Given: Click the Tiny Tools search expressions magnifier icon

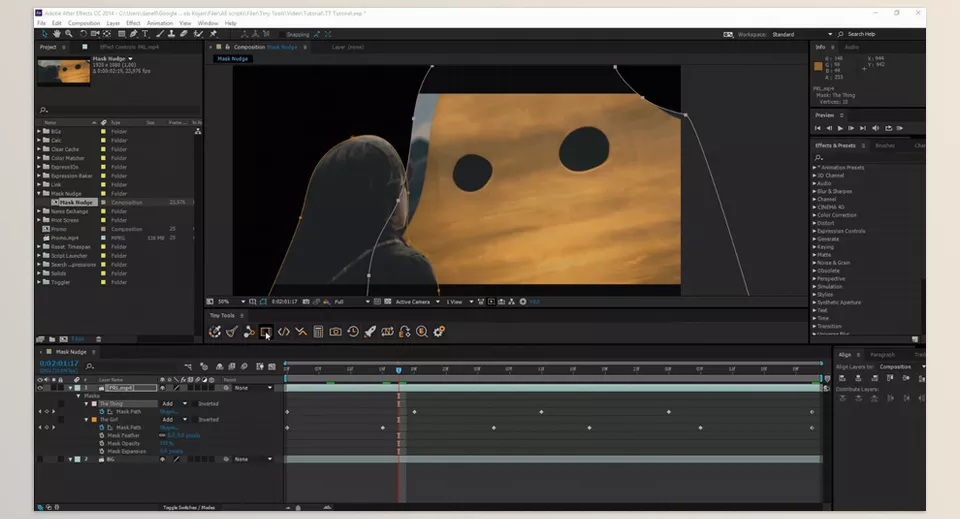Looking at the screenshot, I should click(422, 332).
